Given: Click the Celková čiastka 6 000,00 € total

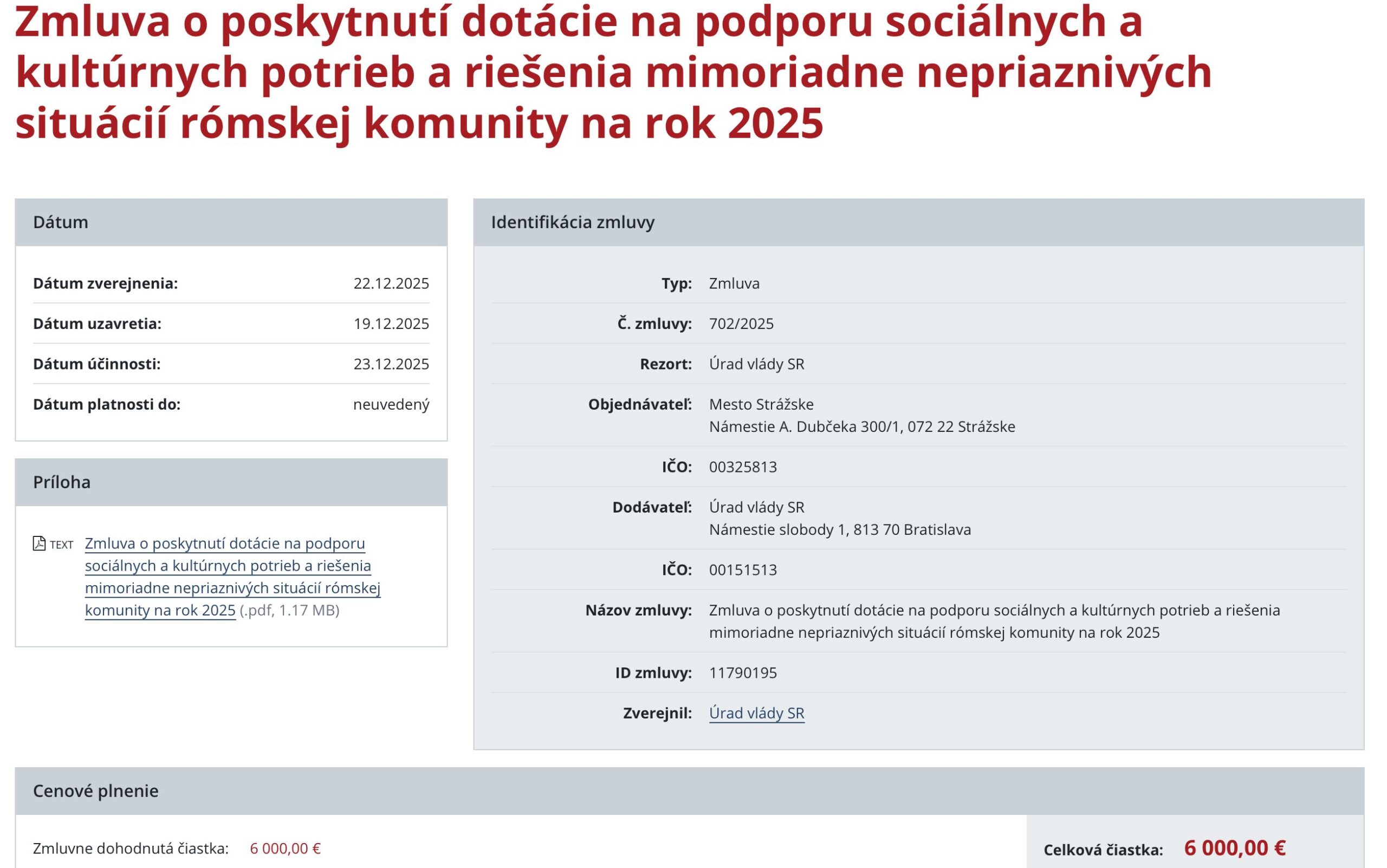Looking at the screenshot, I should (x=1234, y=848).
